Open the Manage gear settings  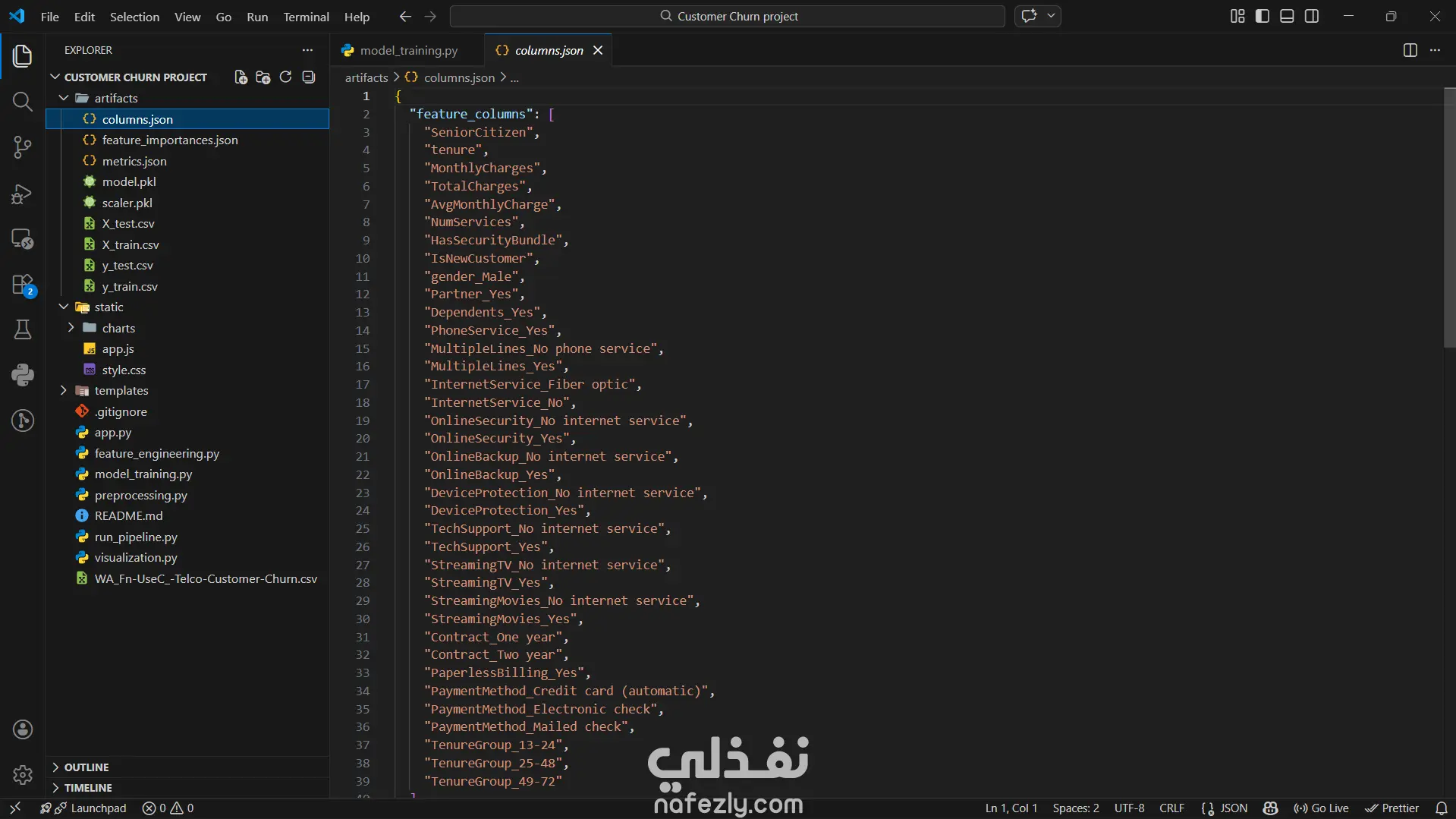tap(23, 775)
